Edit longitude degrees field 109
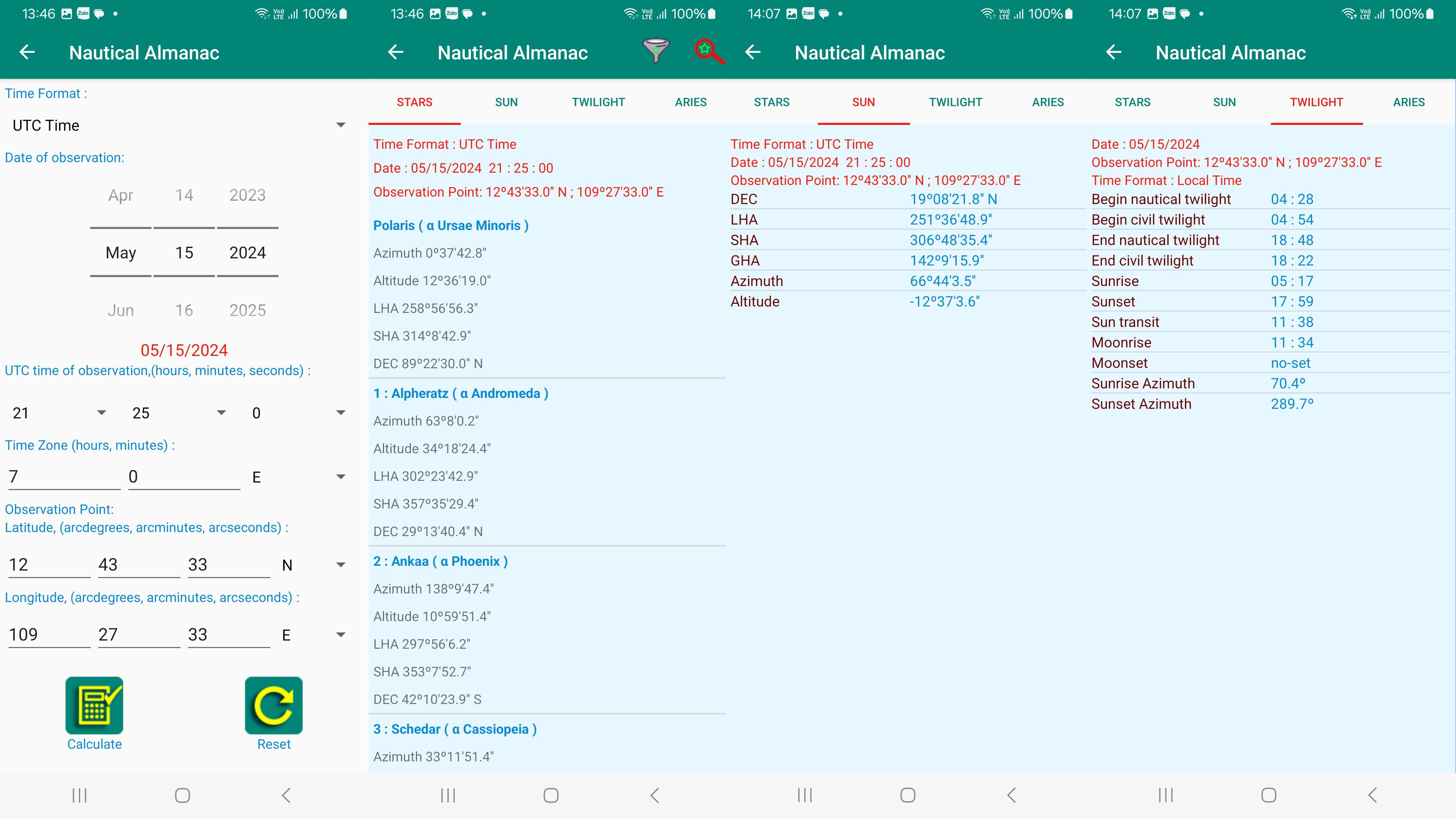 pyautogui.click(x=49, y=635)
